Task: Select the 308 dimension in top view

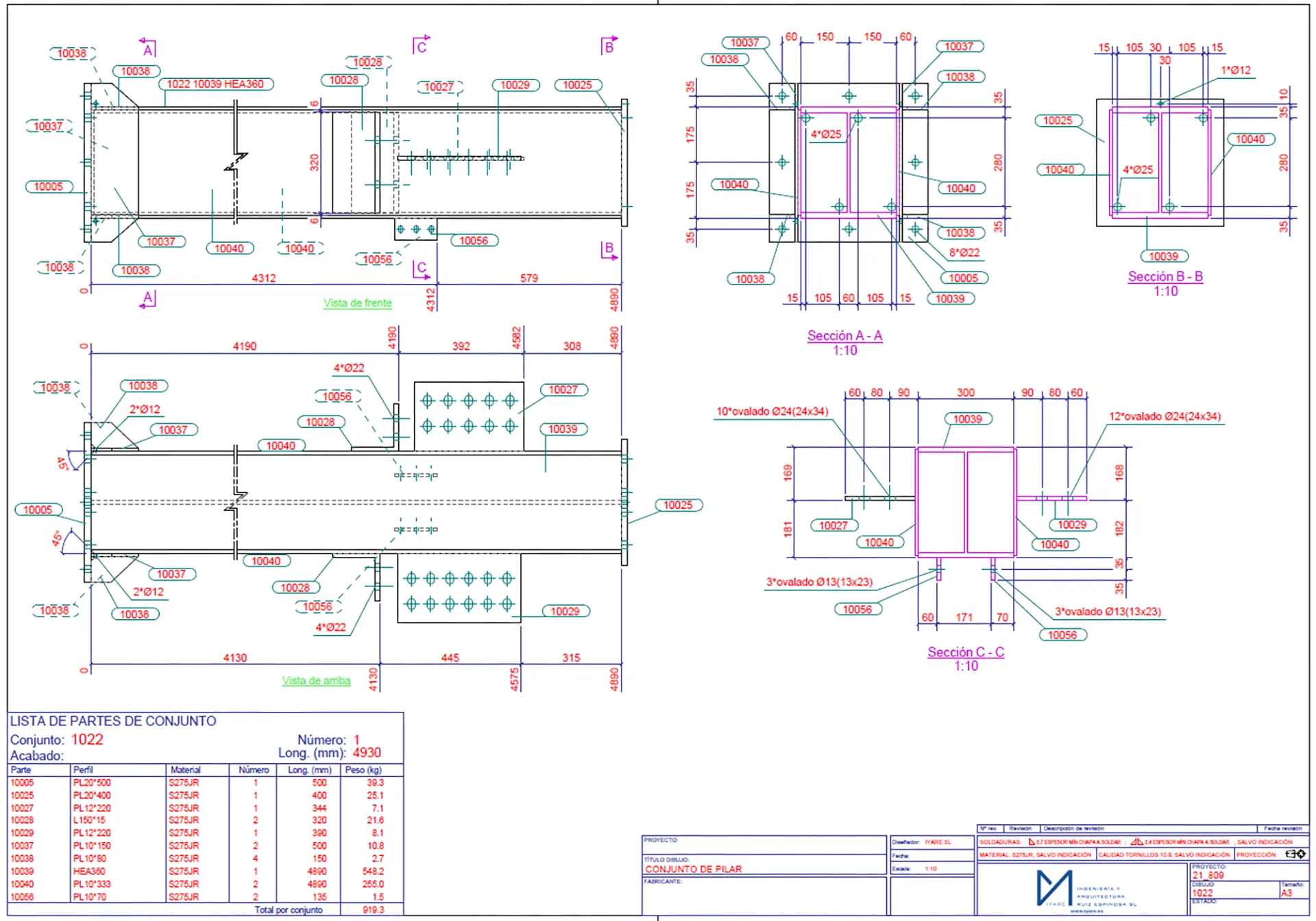Action: pyautogui.click(x=572, y=346)
